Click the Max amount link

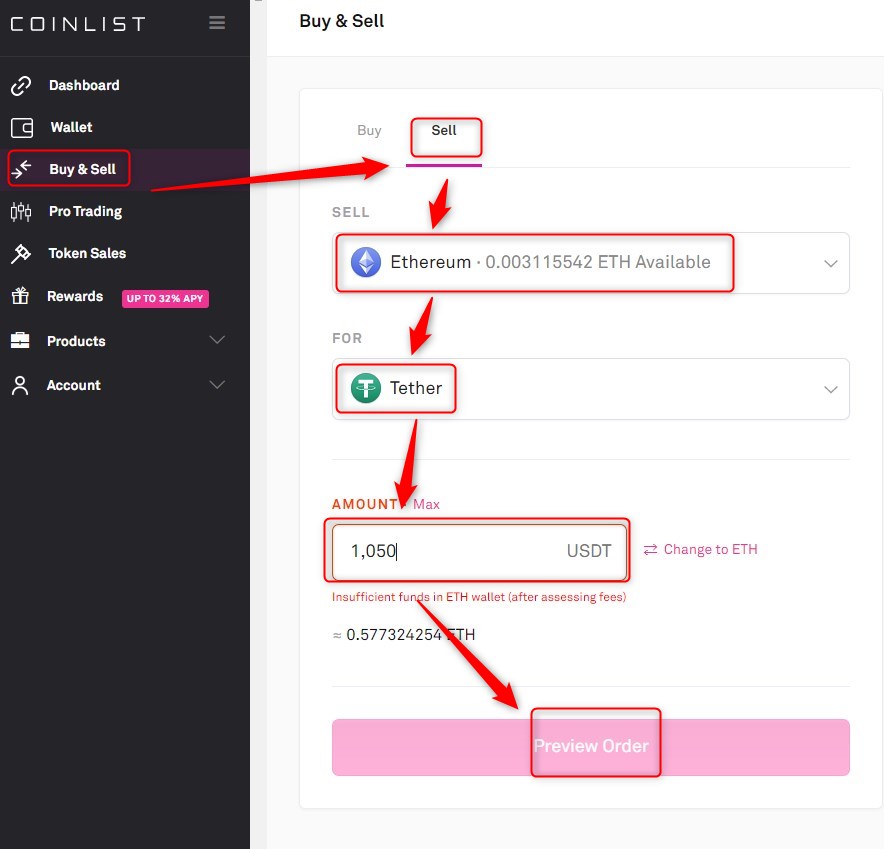426,505
